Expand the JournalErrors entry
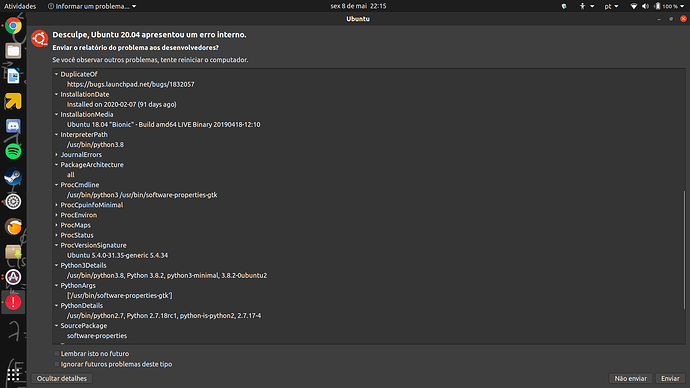Viewport: 690px width, 388px height. click(x=56, y=155)
